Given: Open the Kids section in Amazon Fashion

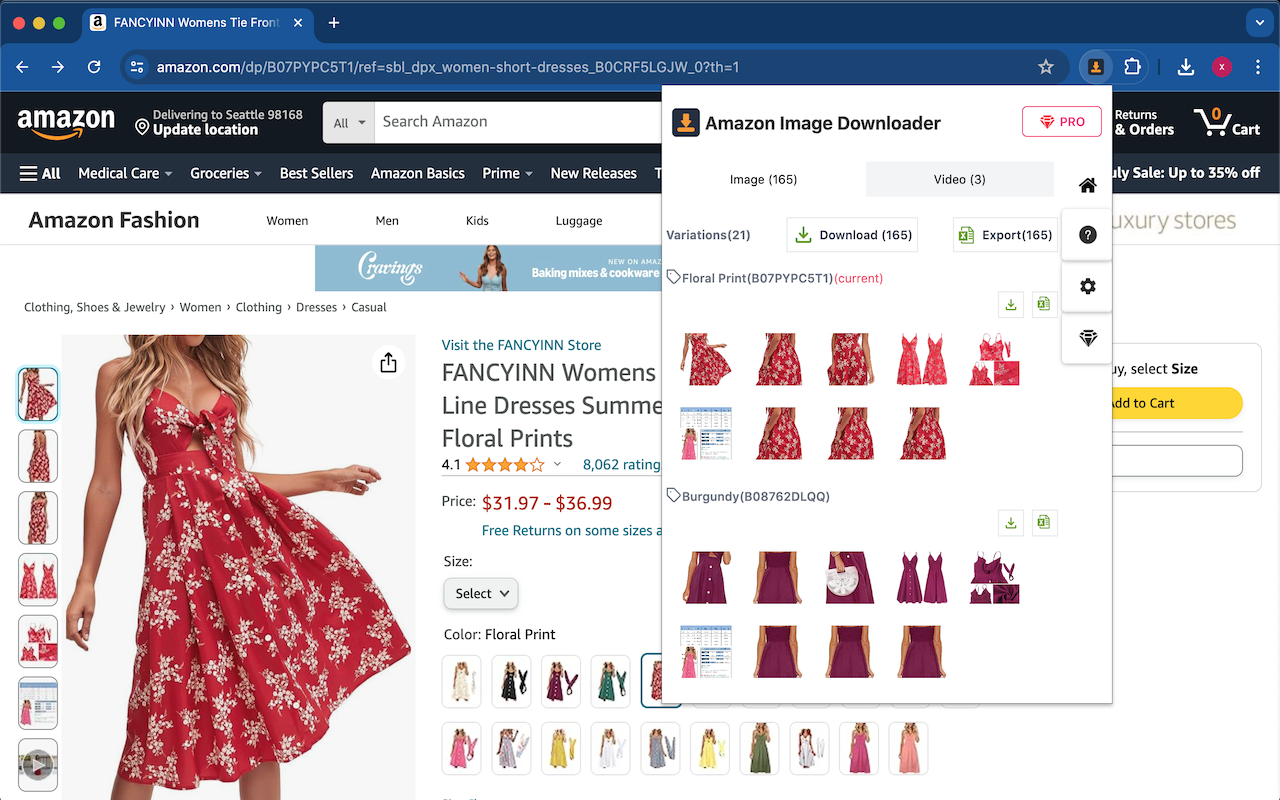Looking at the screenshot, I should [477, 221].
